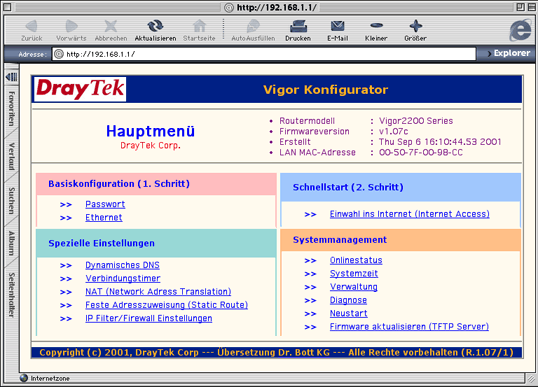Print page with Drucken icon
The width and height of the screenshot is (538, 387).
click(298, 26)
